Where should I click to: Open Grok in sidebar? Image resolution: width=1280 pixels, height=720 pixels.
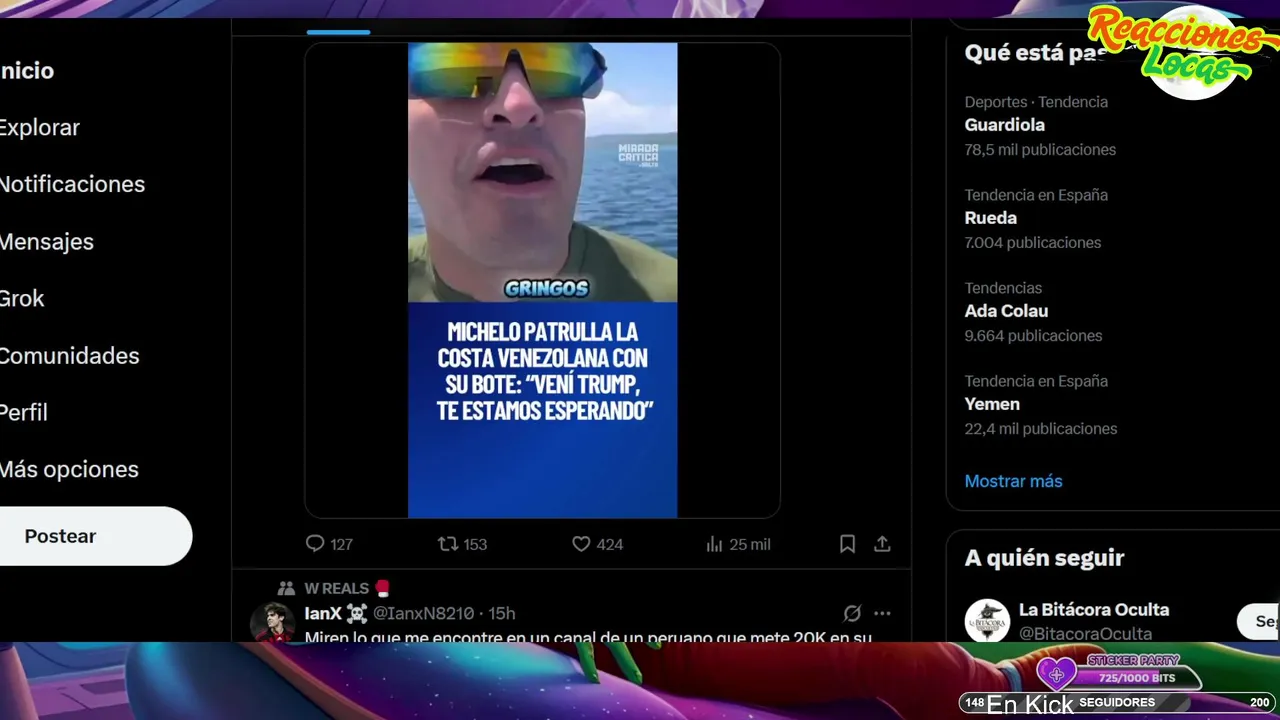click(22, 298)
